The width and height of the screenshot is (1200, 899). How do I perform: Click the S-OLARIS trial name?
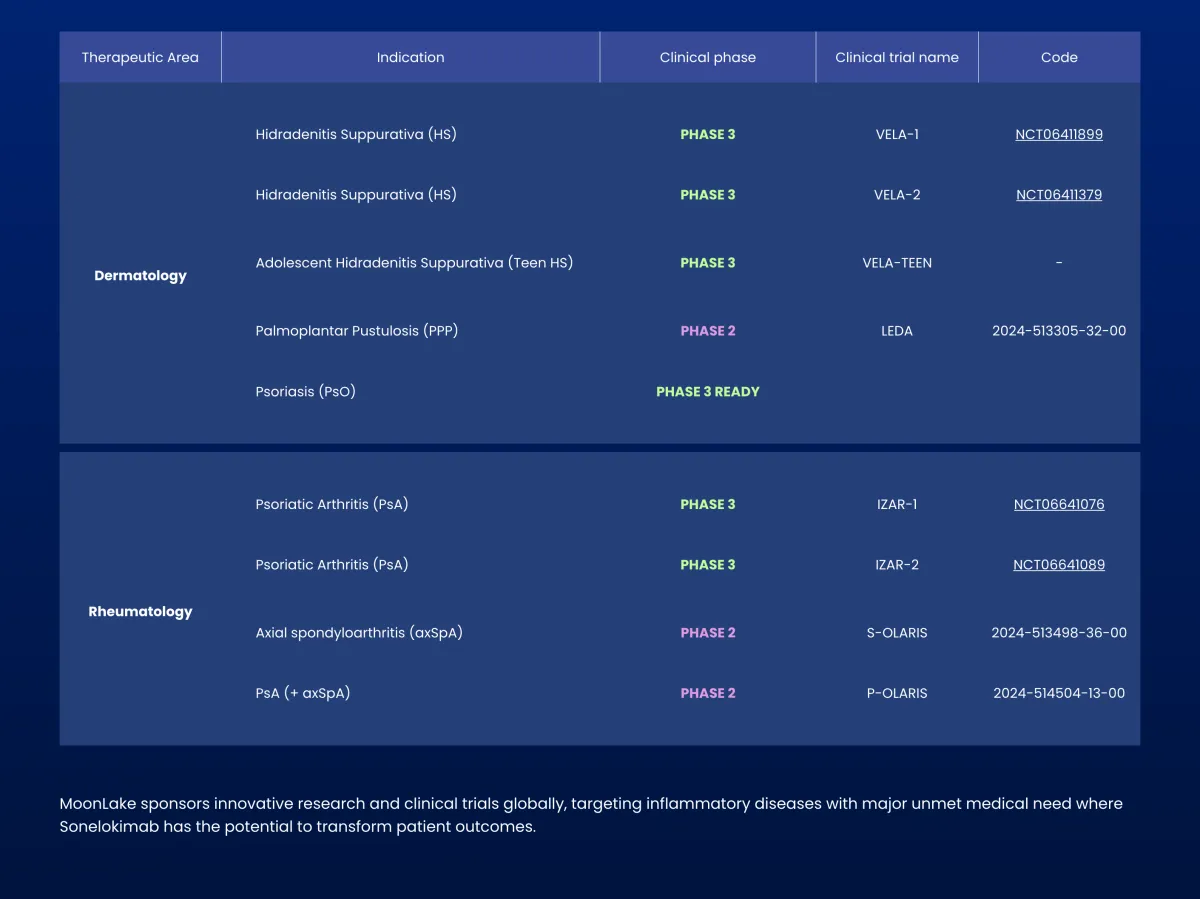point(896,633)
